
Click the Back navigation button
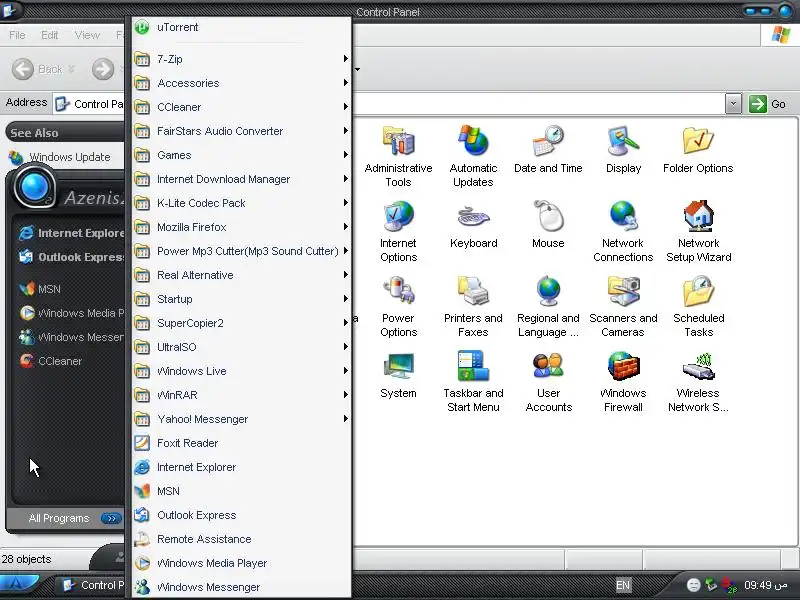pos(43,69)
